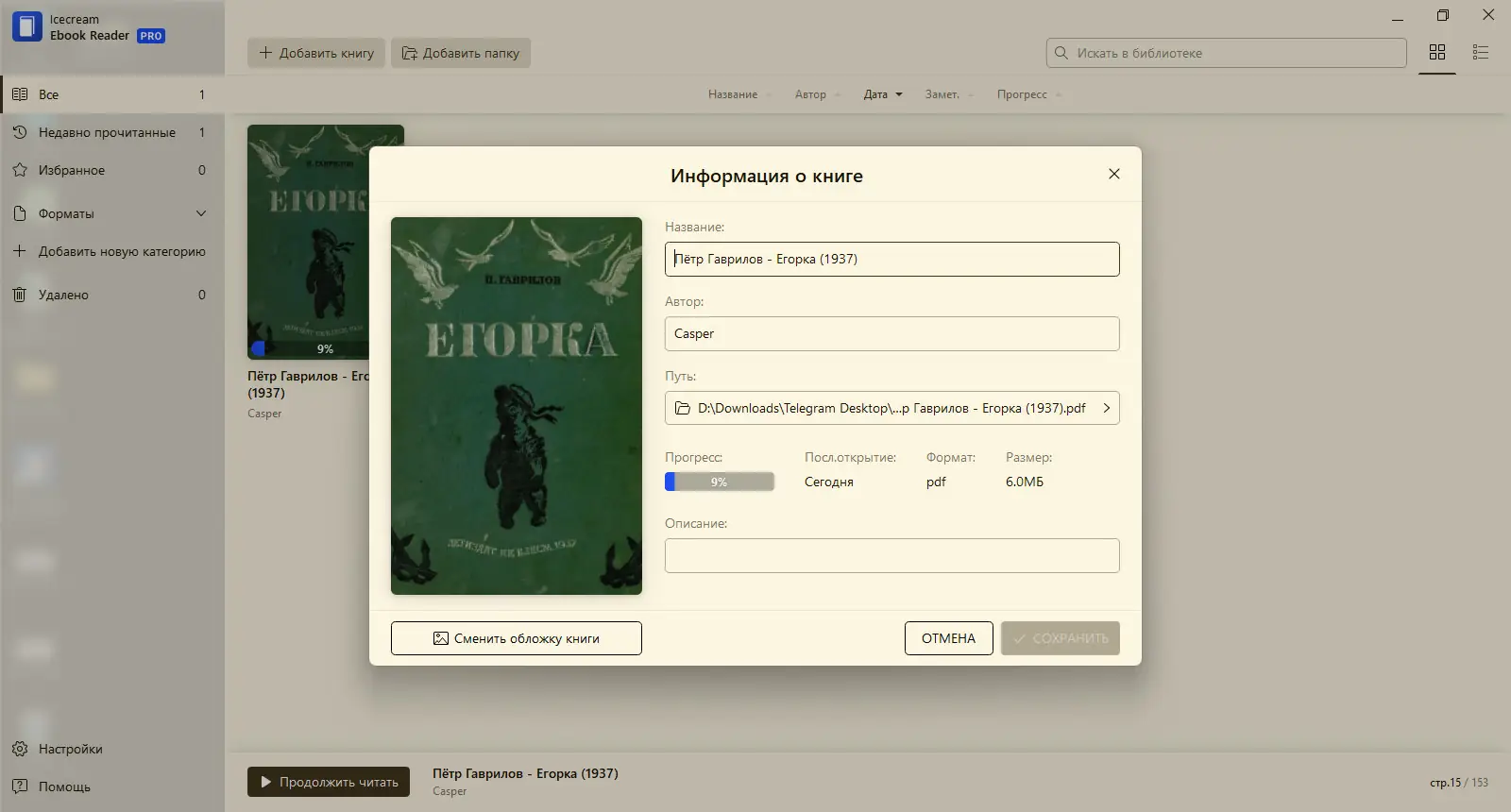Viewport: 1511px width, 812px height.
Task: Click the PRO badge next to Ebook Reader
Action: click(151, 36)
